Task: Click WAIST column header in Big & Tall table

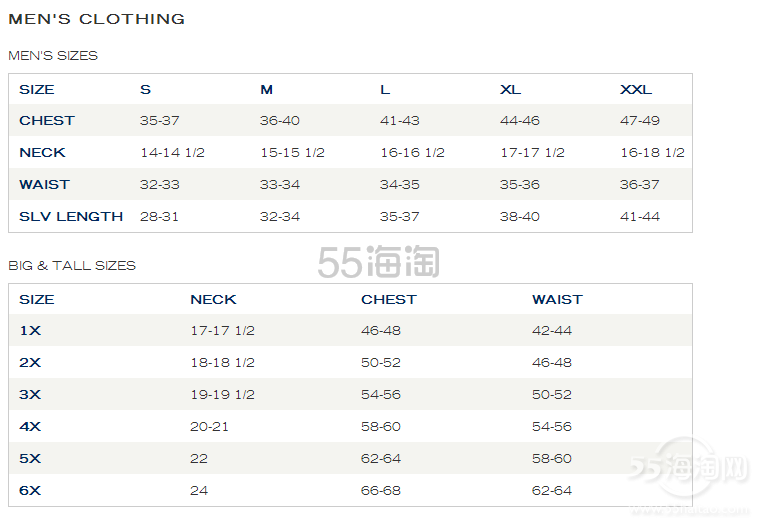Action: pyautogui.click(x=557, y=300)
